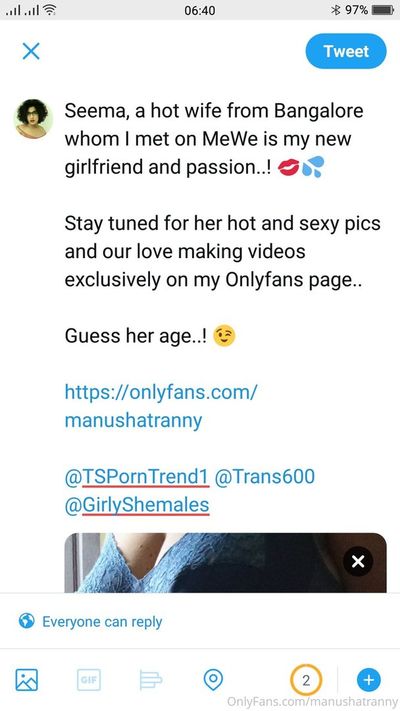Select the @TSPornTrend1 mention

point(137,477)
